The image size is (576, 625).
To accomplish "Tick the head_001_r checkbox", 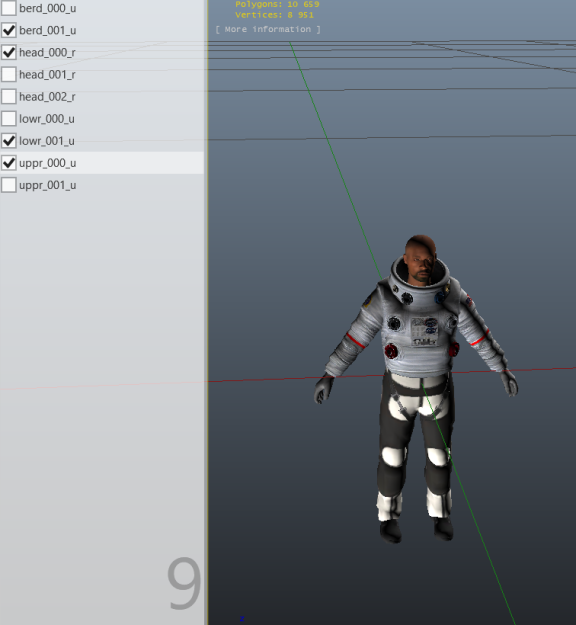I will [9, 75].
